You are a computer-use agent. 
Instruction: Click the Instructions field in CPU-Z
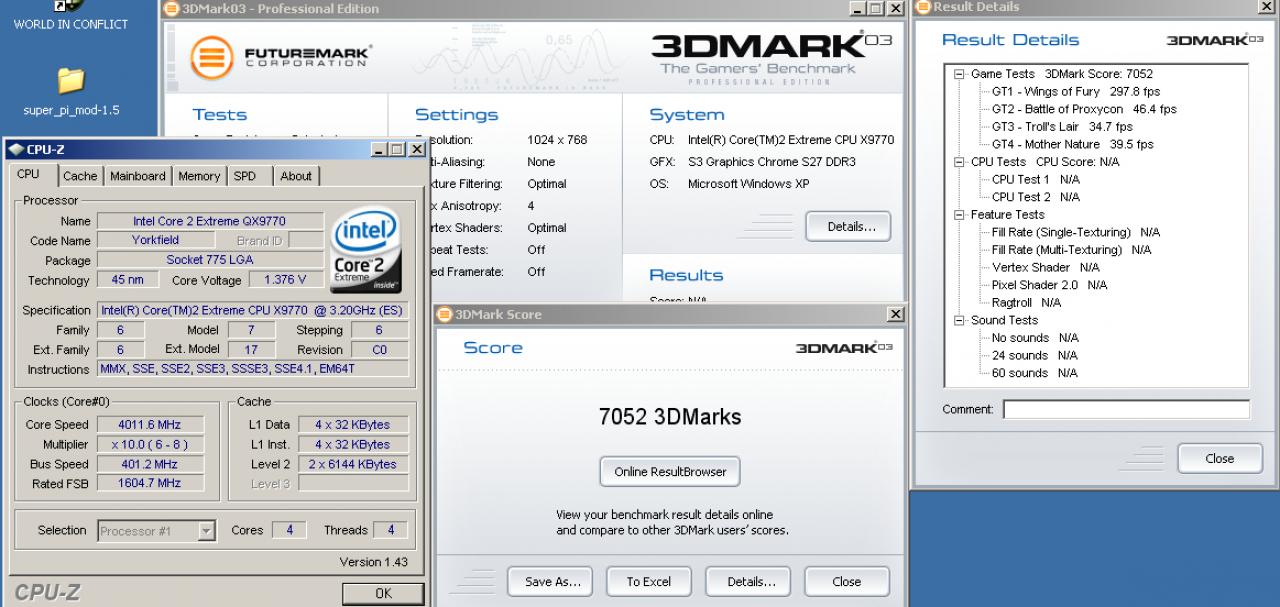click(x=253, y=369)
